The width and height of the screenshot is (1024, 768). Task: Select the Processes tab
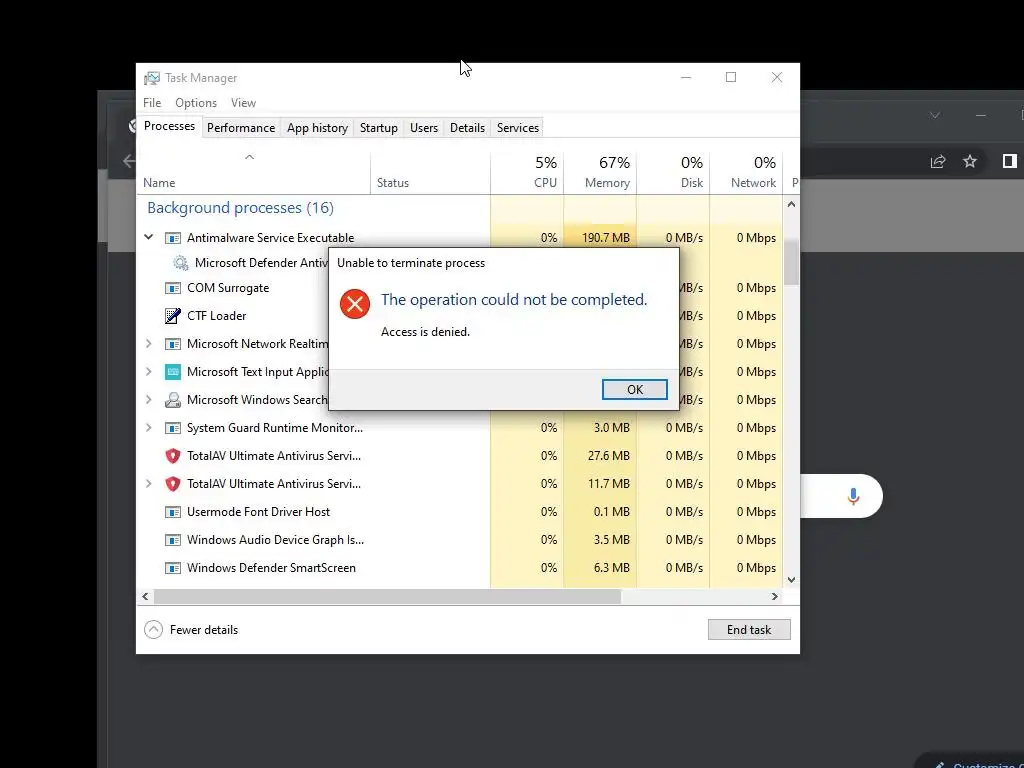(x=169, y=127)
